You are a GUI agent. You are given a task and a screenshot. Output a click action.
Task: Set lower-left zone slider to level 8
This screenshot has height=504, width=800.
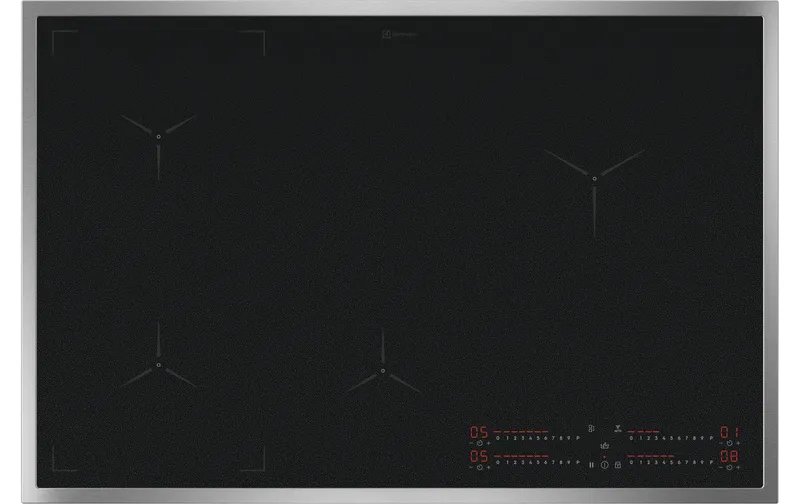[561, 462]
